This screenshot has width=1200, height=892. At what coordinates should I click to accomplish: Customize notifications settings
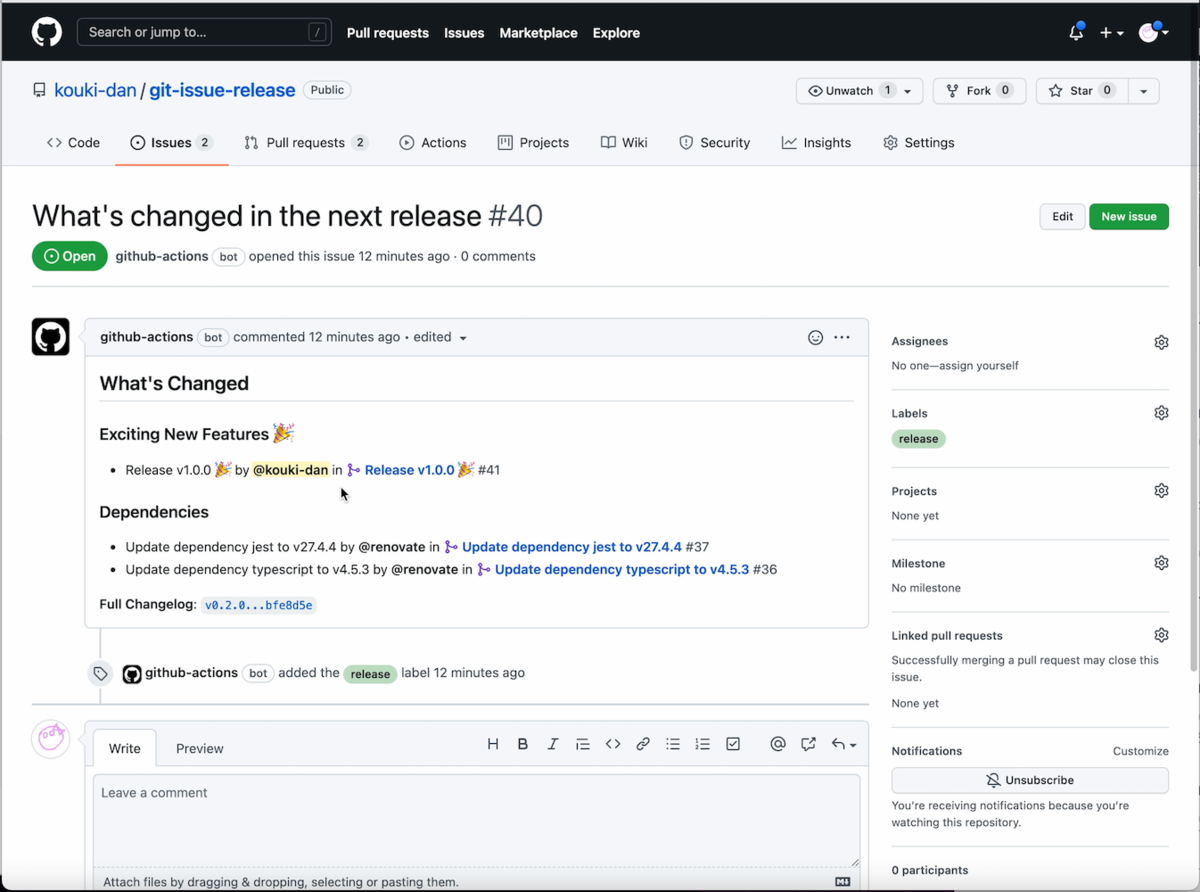1140,751
